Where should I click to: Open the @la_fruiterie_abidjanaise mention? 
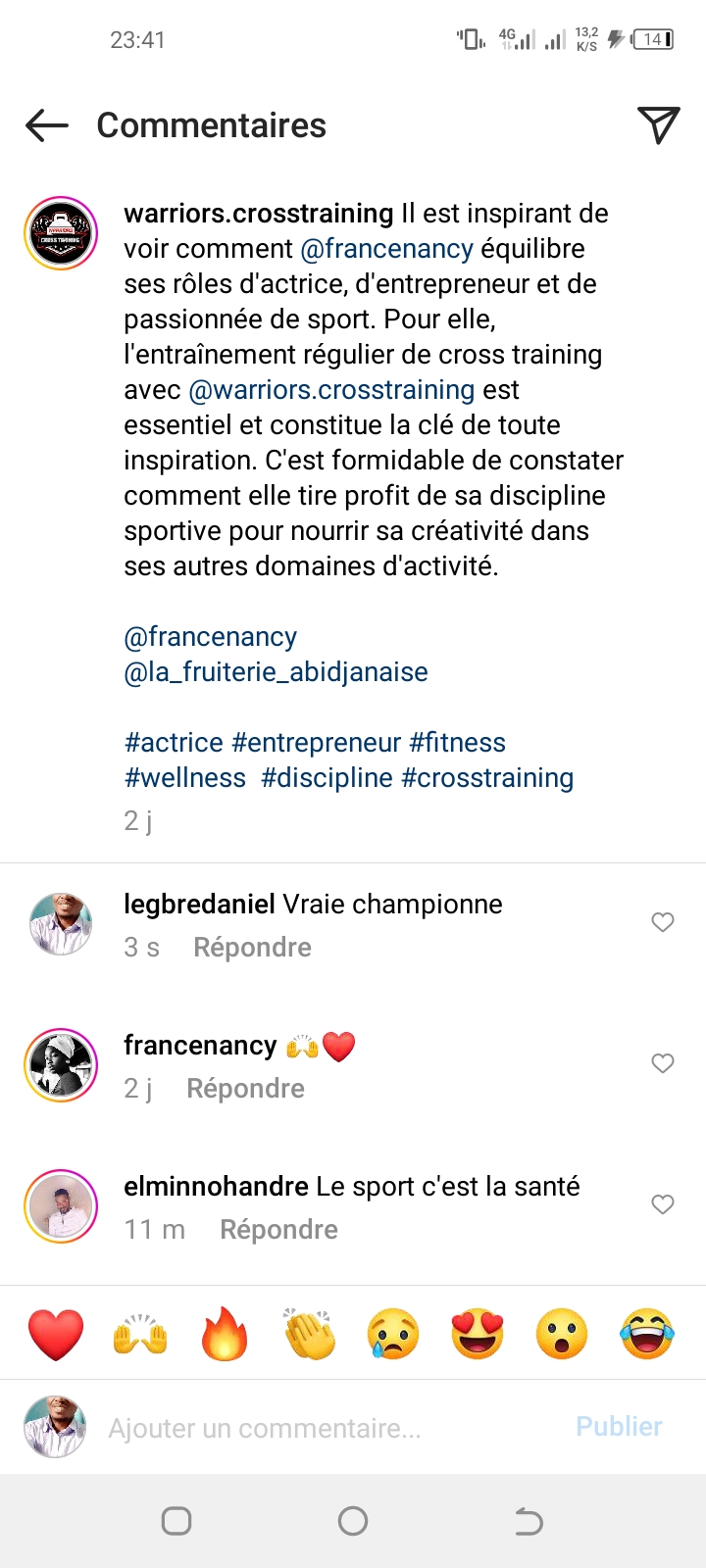(276, 672)
